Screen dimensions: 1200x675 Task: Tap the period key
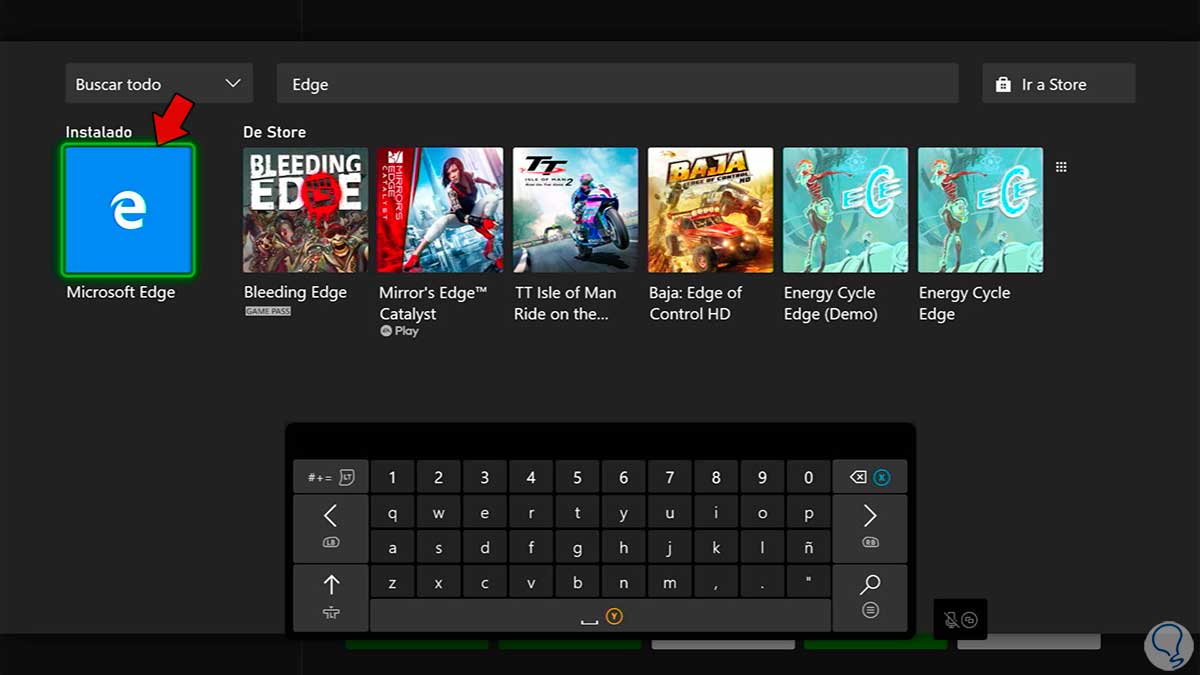(x=762, y=582)
